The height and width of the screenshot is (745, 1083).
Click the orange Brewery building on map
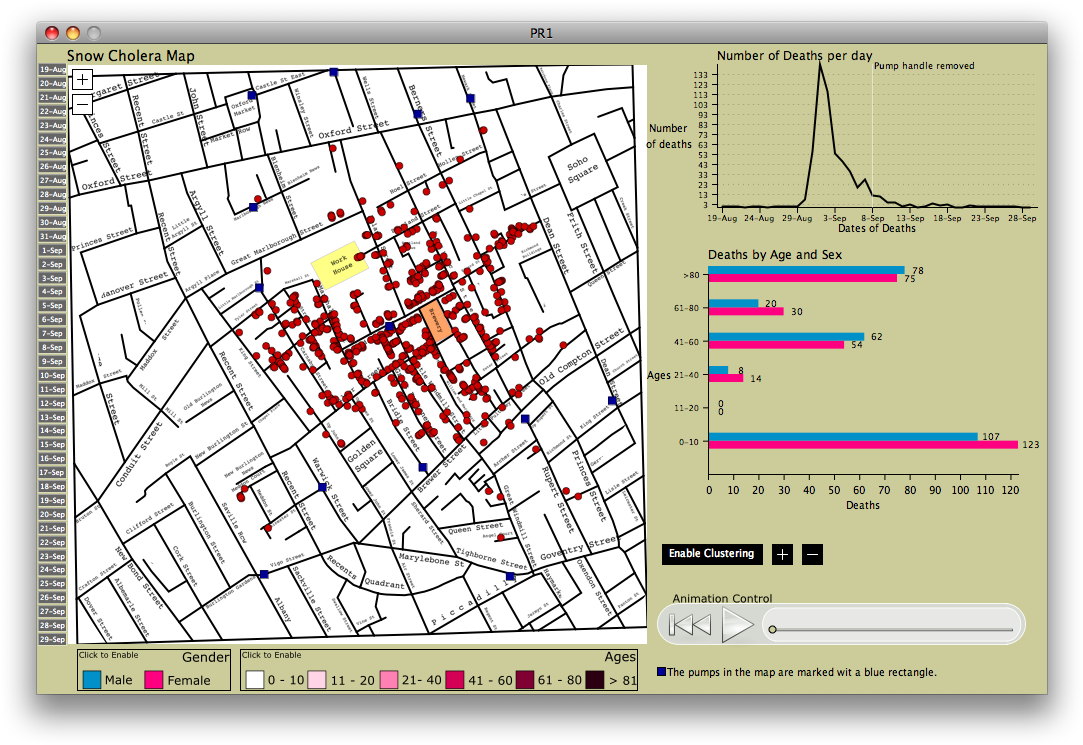436,321
